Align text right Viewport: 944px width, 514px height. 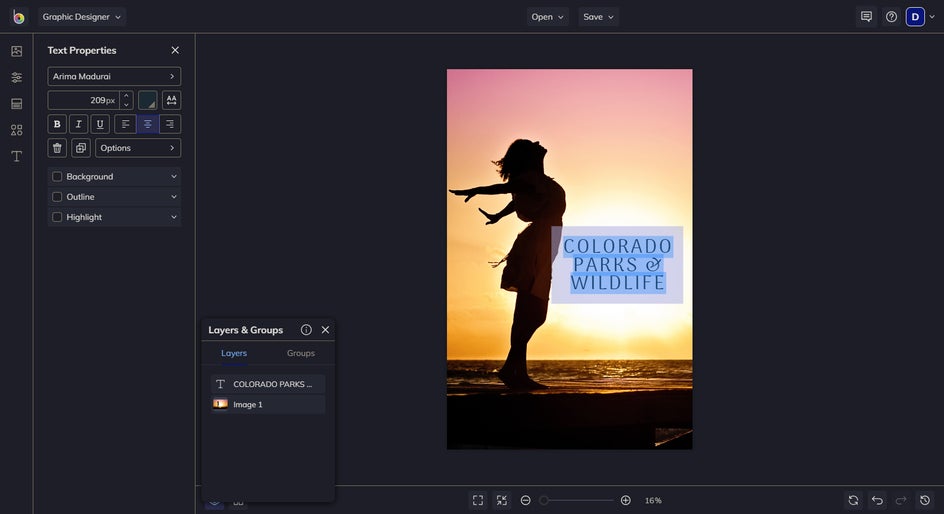pos(170,124)
